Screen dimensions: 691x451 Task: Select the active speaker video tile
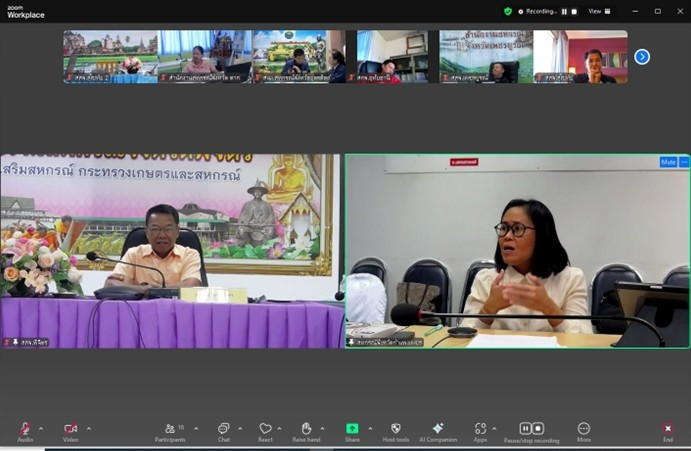(517, 251)
